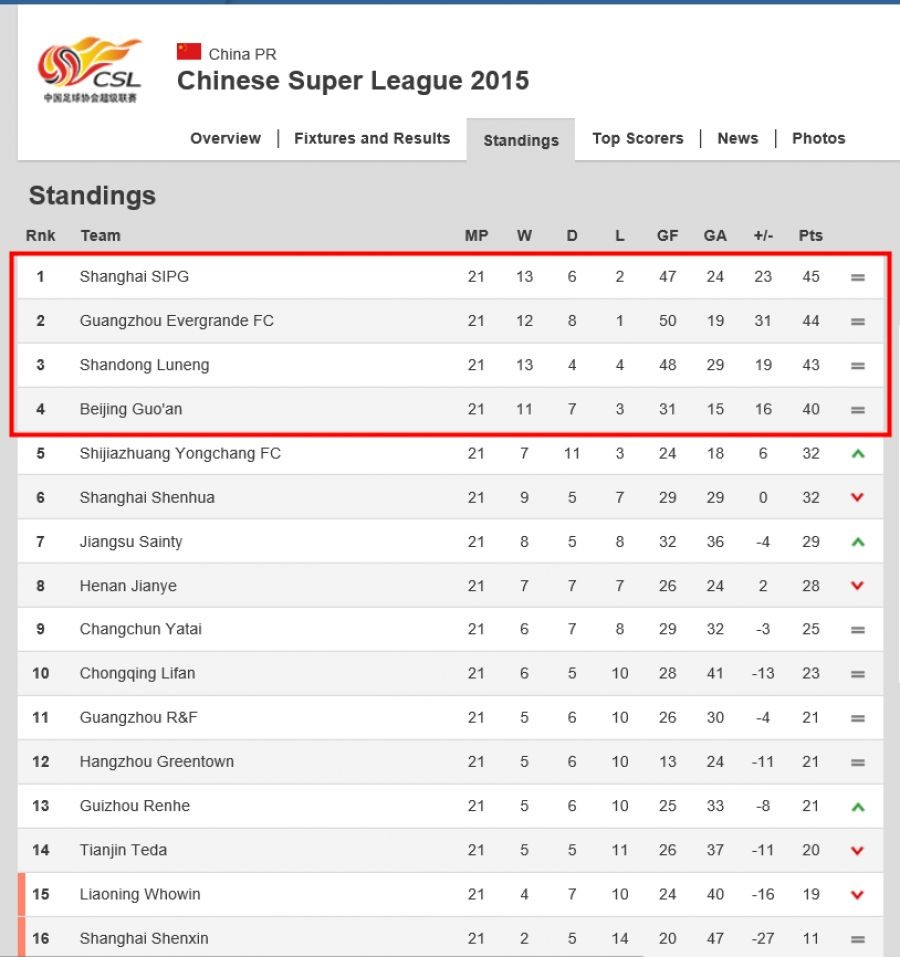The image size is (900, 957).
Task: Switch to Fixtures and Results tab
Action: tap(372, 139)
